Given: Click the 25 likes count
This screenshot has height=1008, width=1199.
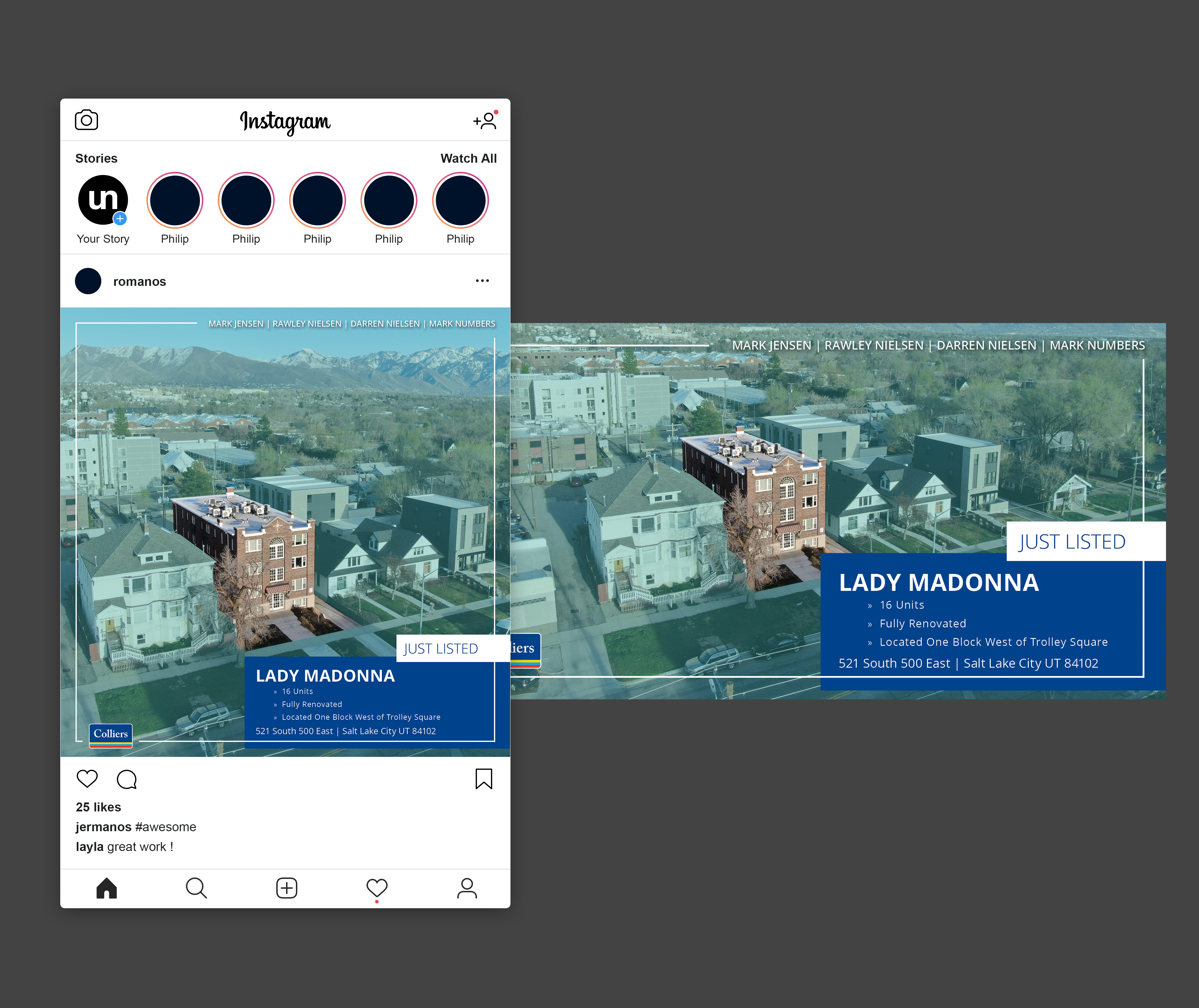Looking at the screenshot, I should pos(98,807).
